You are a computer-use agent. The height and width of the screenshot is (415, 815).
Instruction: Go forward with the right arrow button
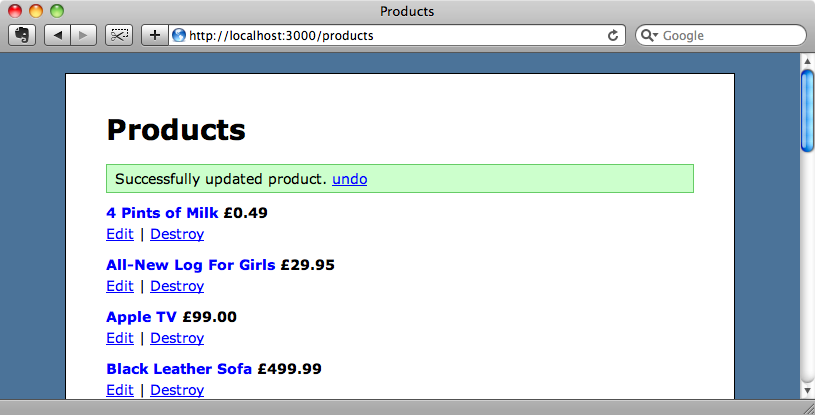(x=83, y=35)
